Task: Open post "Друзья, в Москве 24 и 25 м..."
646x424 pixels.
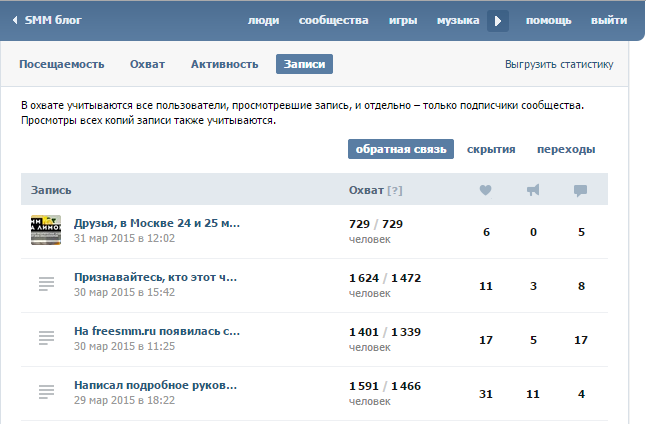Action: coord(156,223)
